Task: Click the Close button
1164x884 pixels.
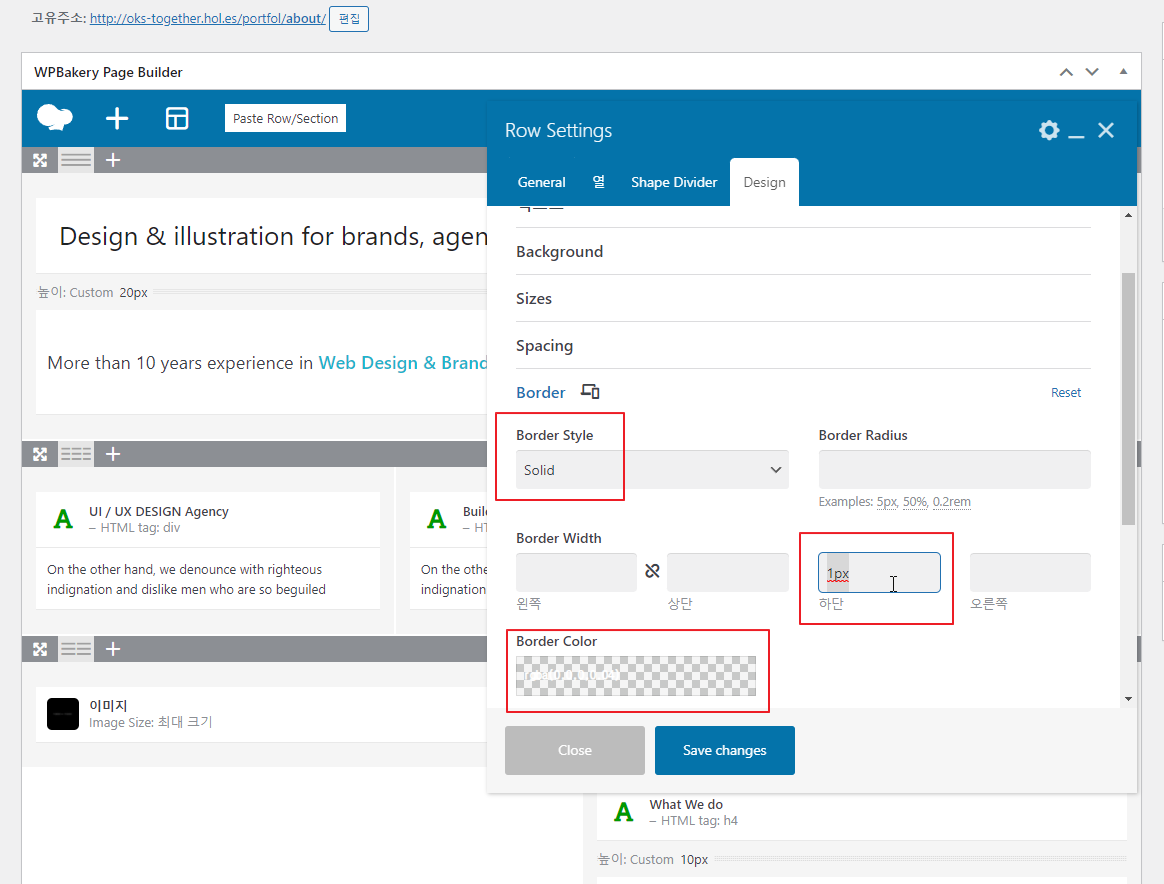Action: coord(575,750)
